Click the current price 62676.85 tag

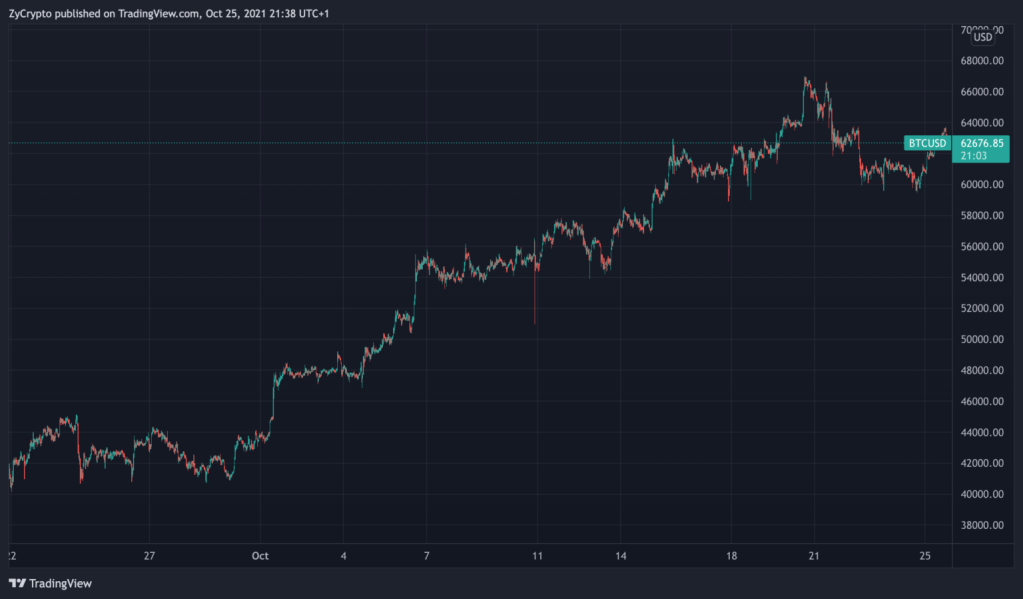click(x=981, y=143)
